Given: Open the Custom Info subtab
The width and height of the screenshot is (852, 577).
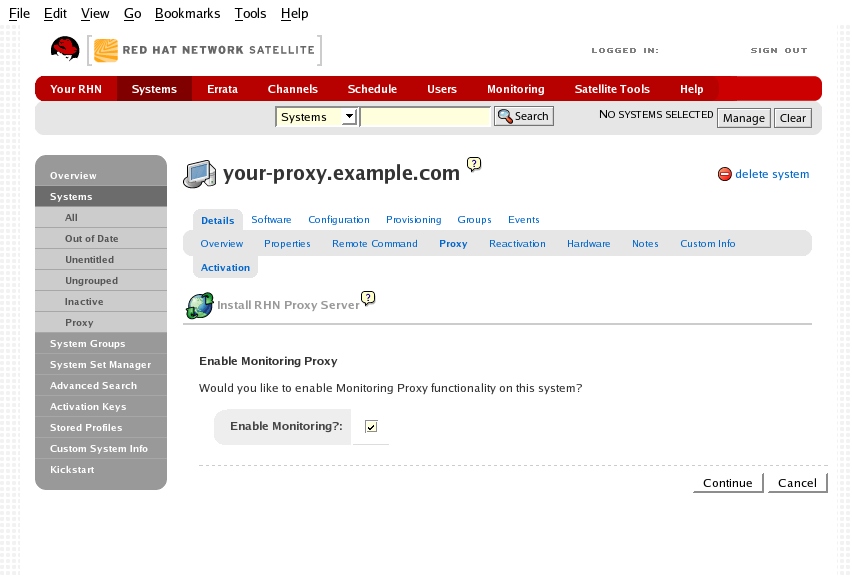Looking at the screenshot, I should [708, 243].
